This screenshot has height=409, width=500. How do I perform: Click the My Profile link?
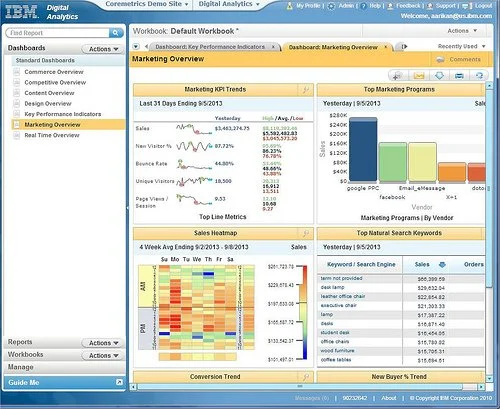pyautogui.click(x=308, y=6)
